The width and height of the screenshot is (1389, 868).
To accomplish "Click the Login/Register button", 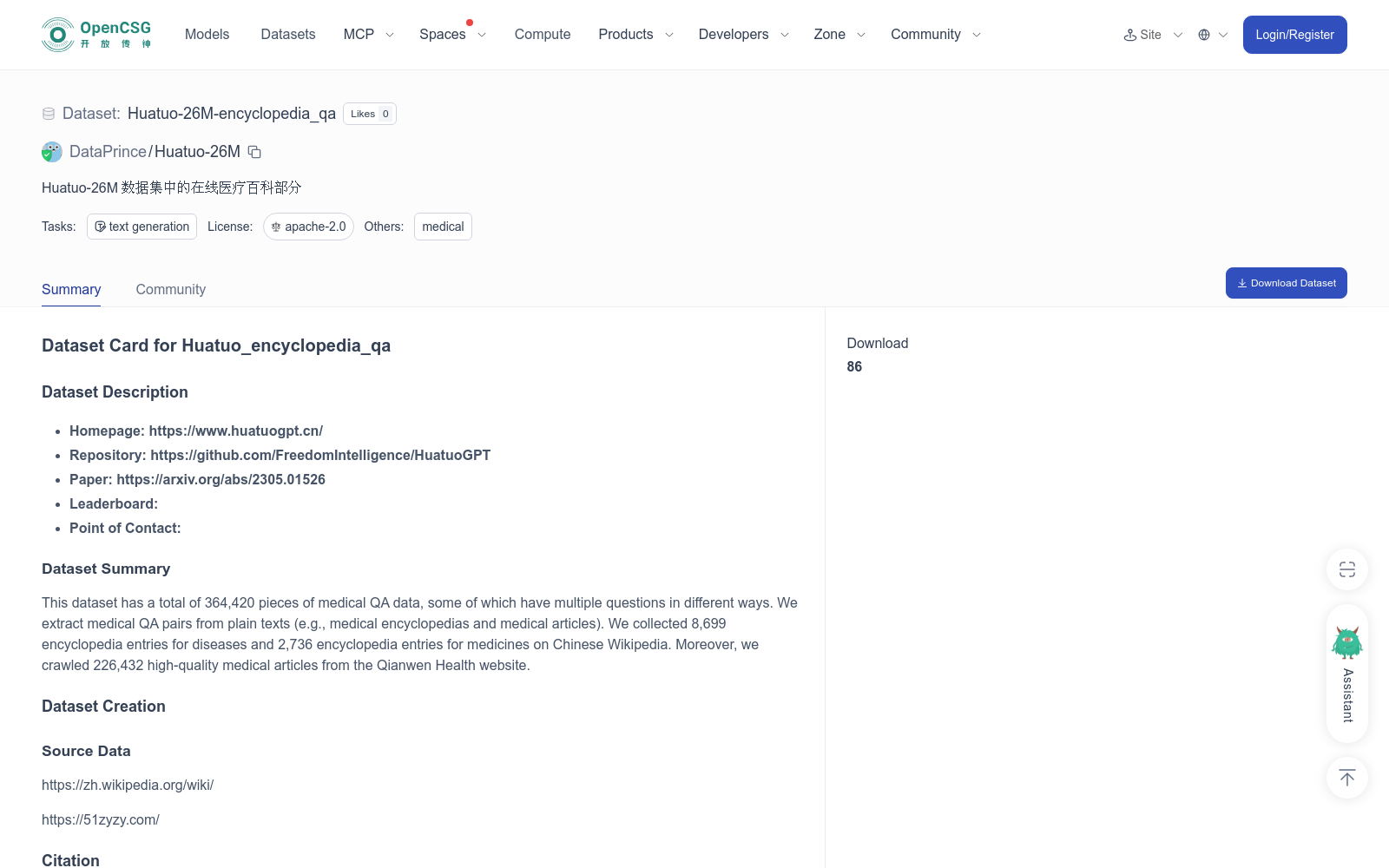I will (x=1295, y=35).
